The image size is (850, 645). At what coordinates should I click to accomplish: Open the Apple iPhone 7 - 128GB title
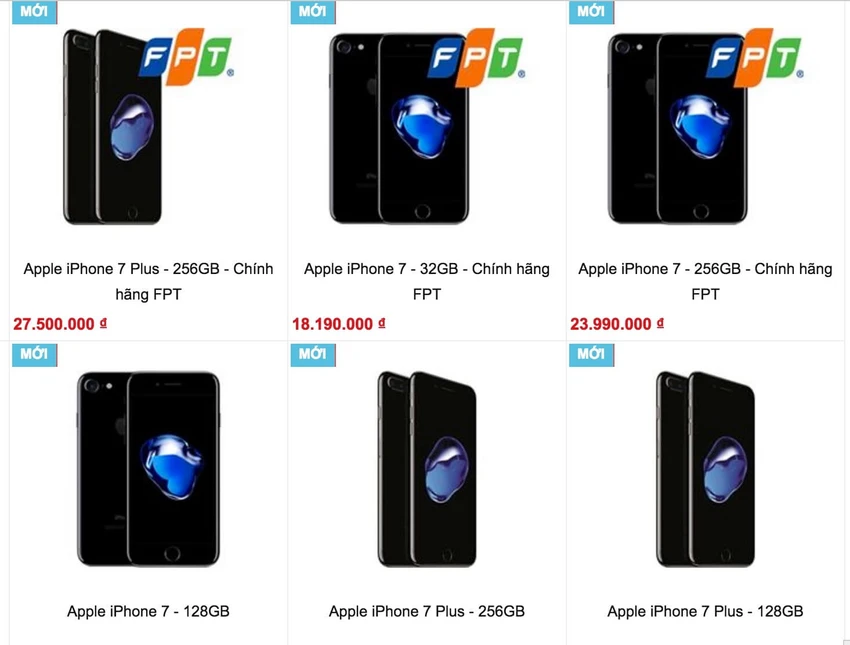tap(148, 611)
